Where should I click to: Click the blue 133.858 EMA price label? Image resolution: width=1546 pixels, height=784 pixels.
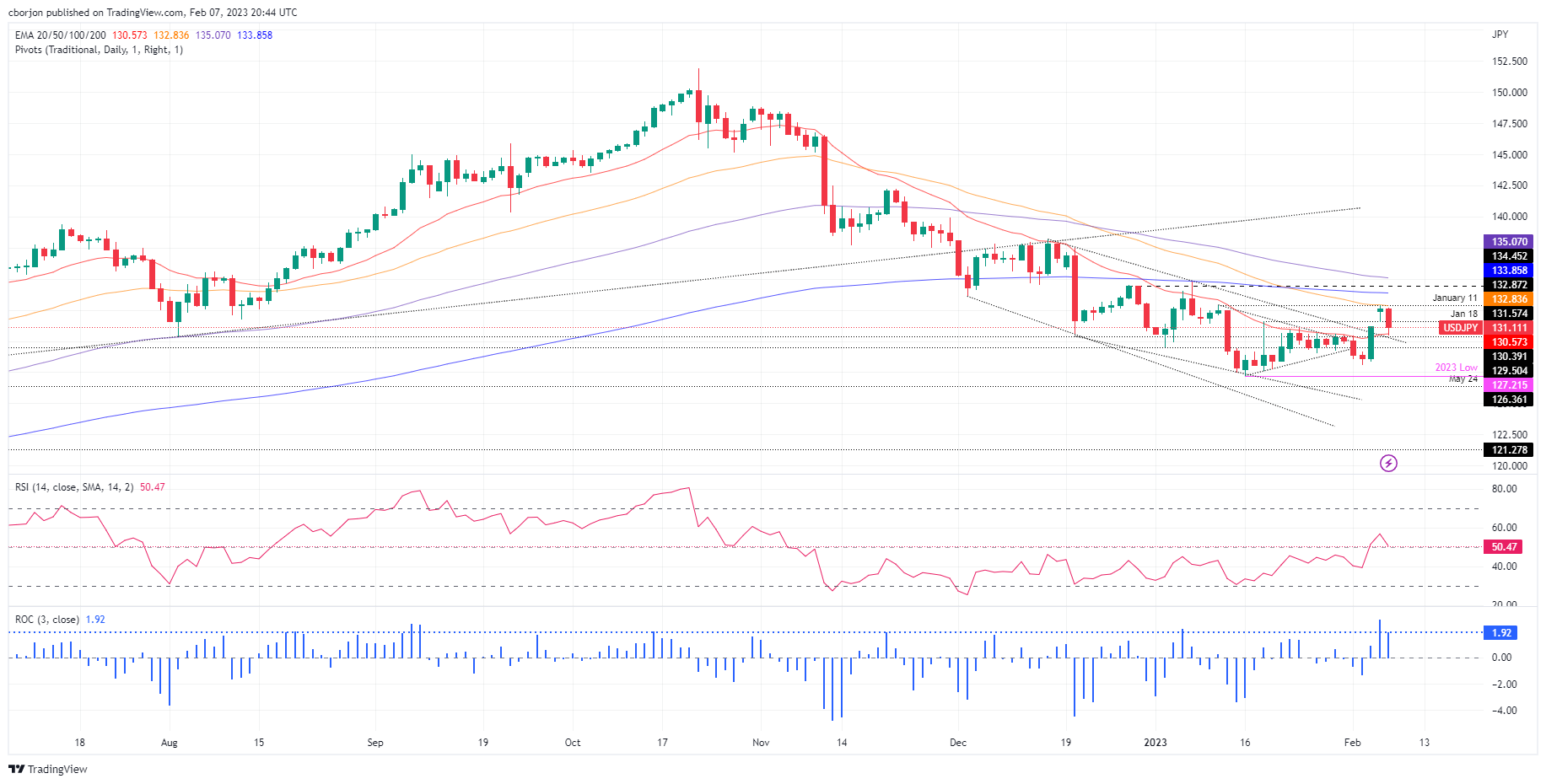[x=1509, y=271]
